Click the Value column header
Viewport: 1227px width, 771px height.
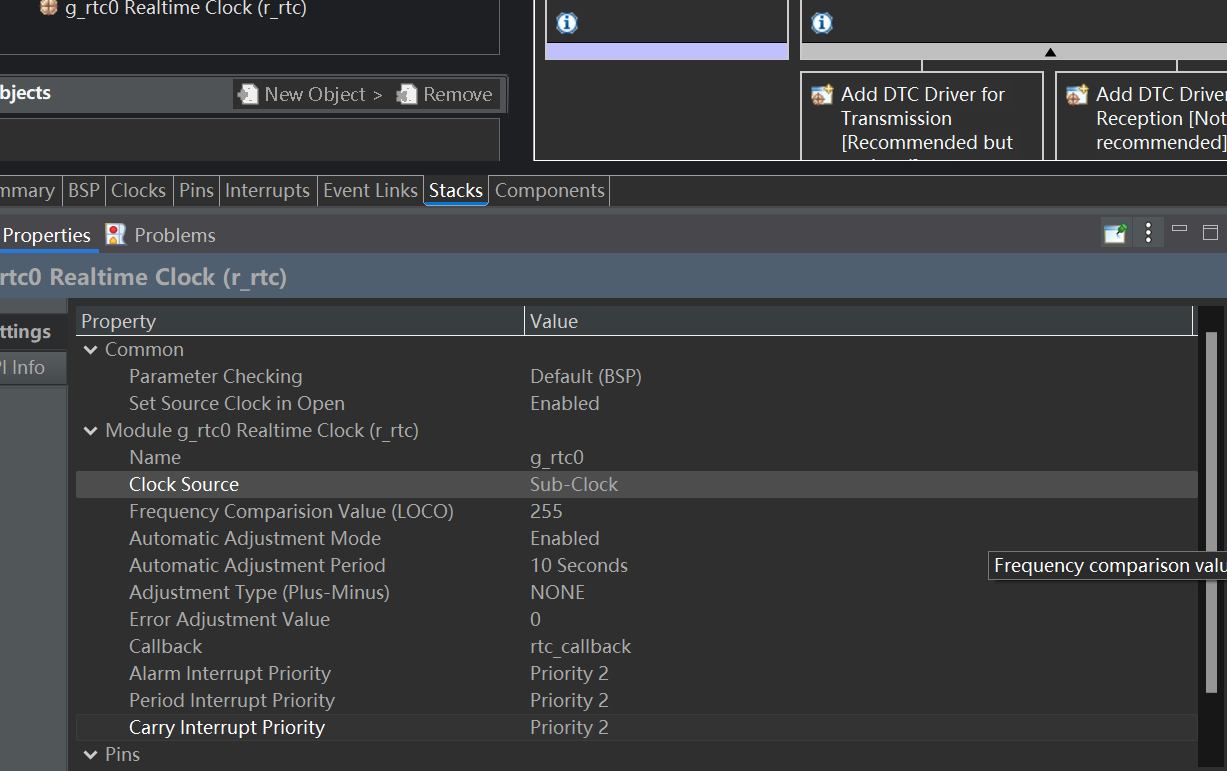(859, 321)
